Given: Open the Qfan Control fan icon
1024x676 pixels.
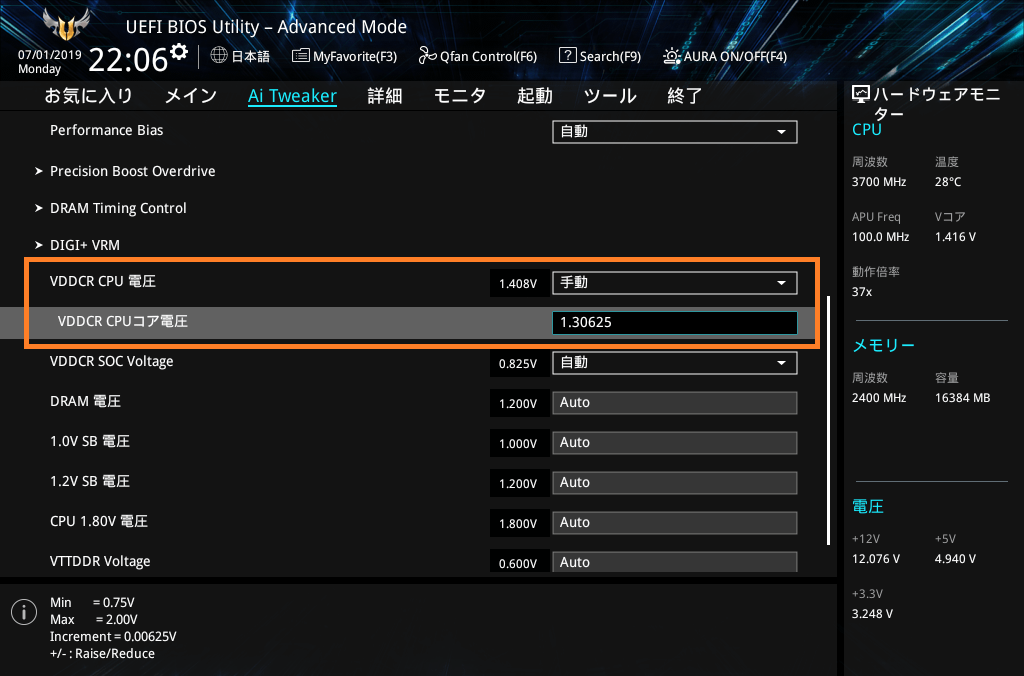Looking at the screenshot, I should click(427, 56).
